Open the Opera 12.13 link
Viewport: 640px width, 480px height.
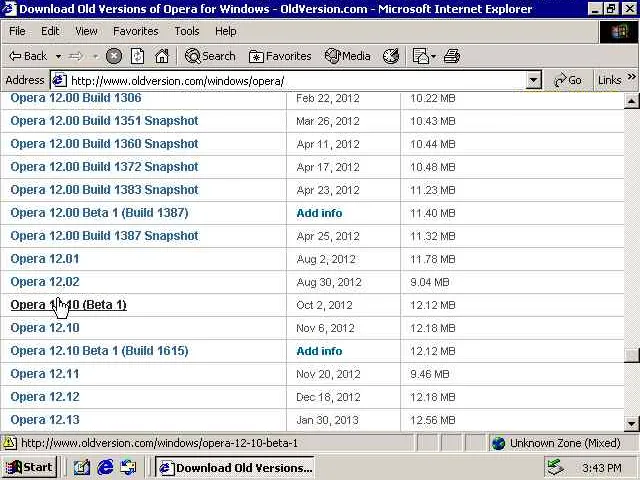pyautogui.click(x=45, y=420)
